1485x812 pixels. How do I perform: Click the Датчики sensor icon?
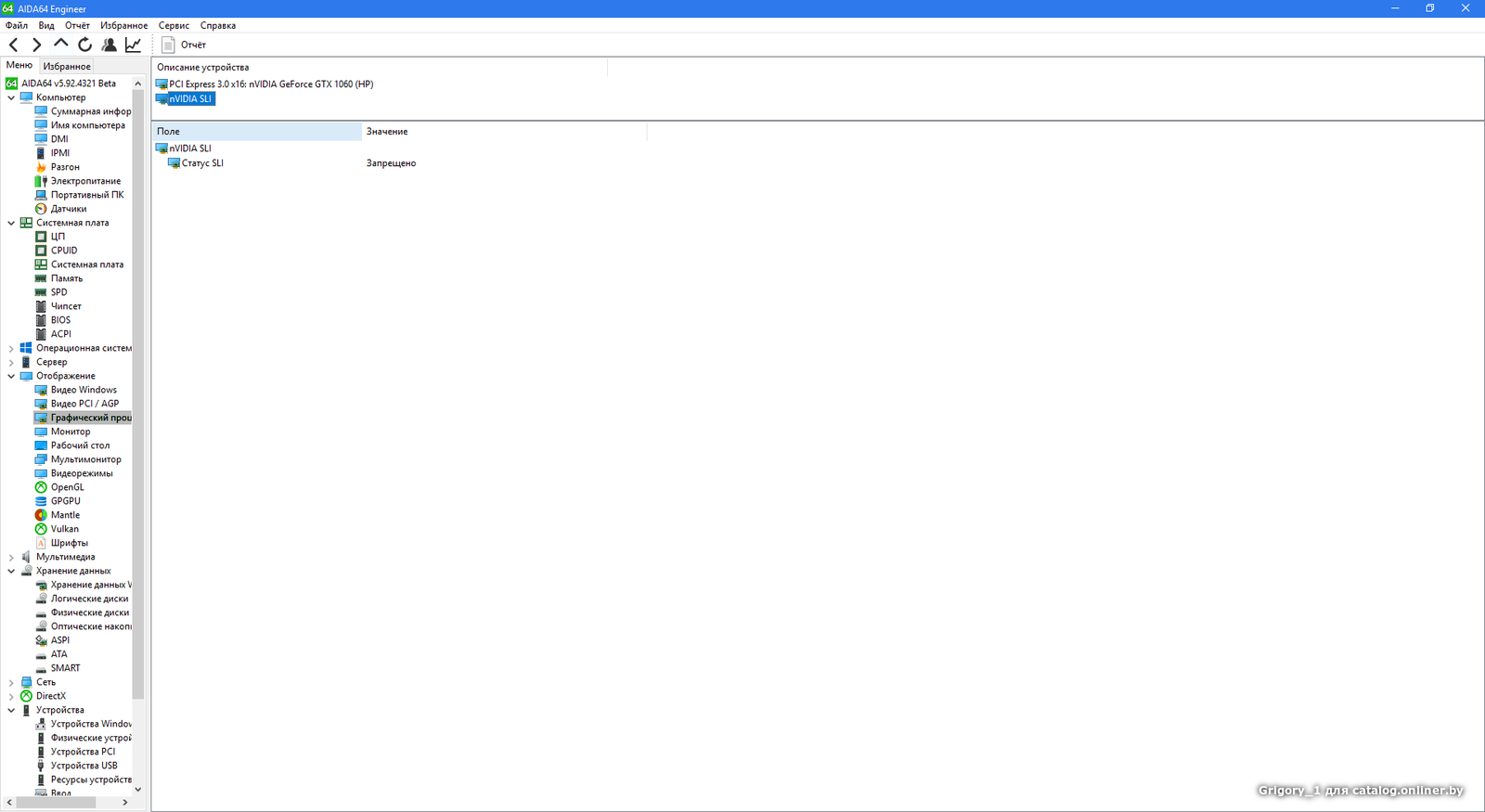[41, 209]
